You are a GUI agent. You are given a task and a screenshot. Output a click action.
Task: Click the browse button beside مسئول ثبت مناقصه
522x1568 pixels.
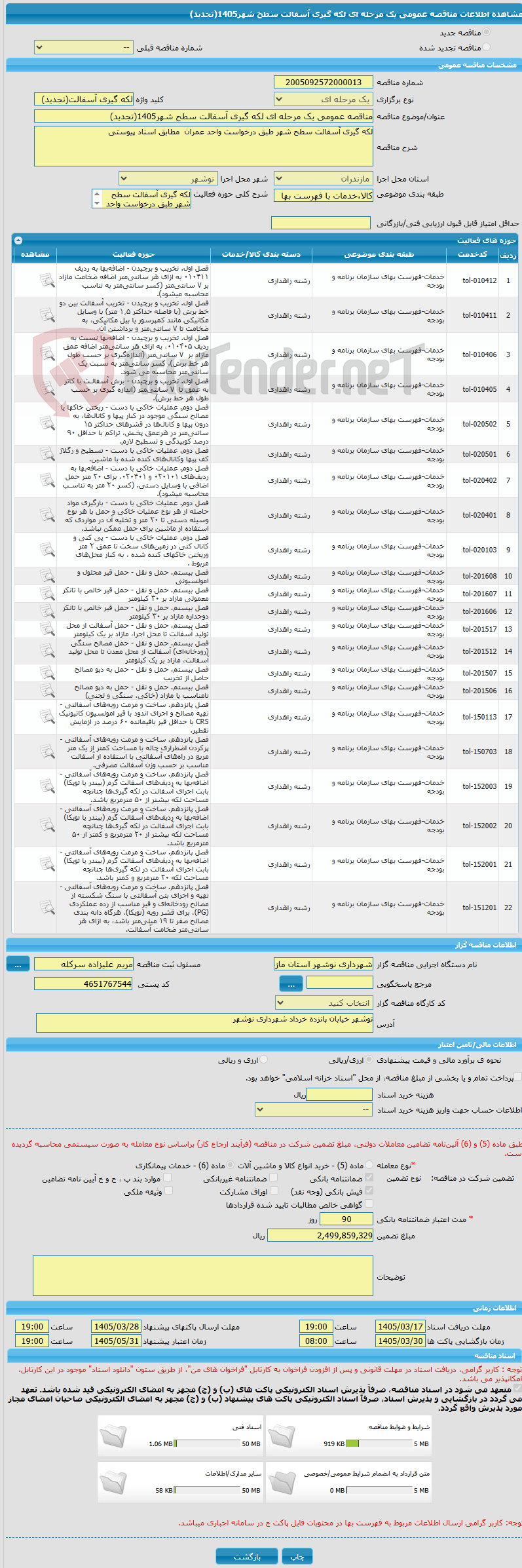(x=18, y=964)
